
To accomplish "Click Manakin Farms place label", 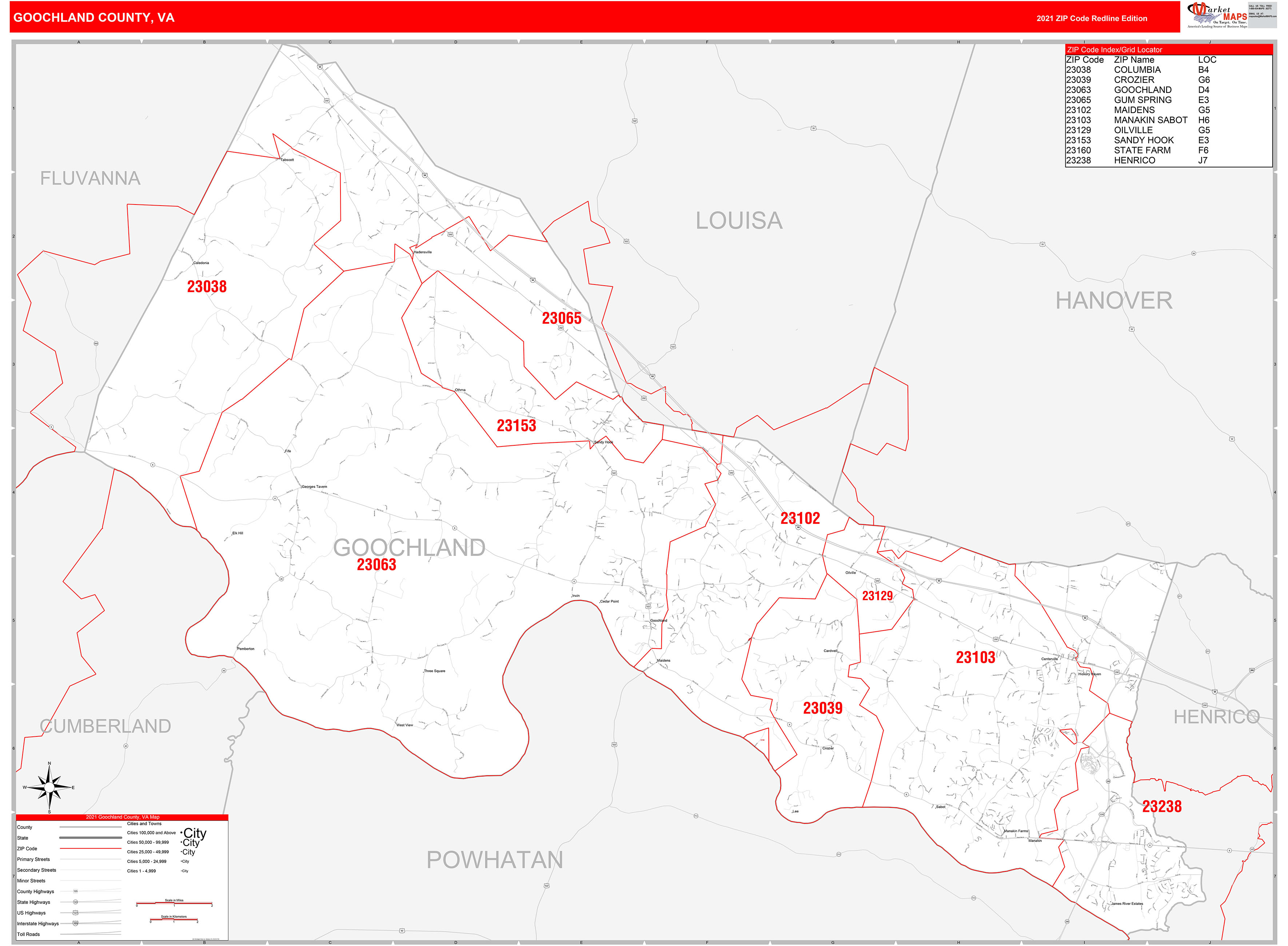I will [1016, 831].
